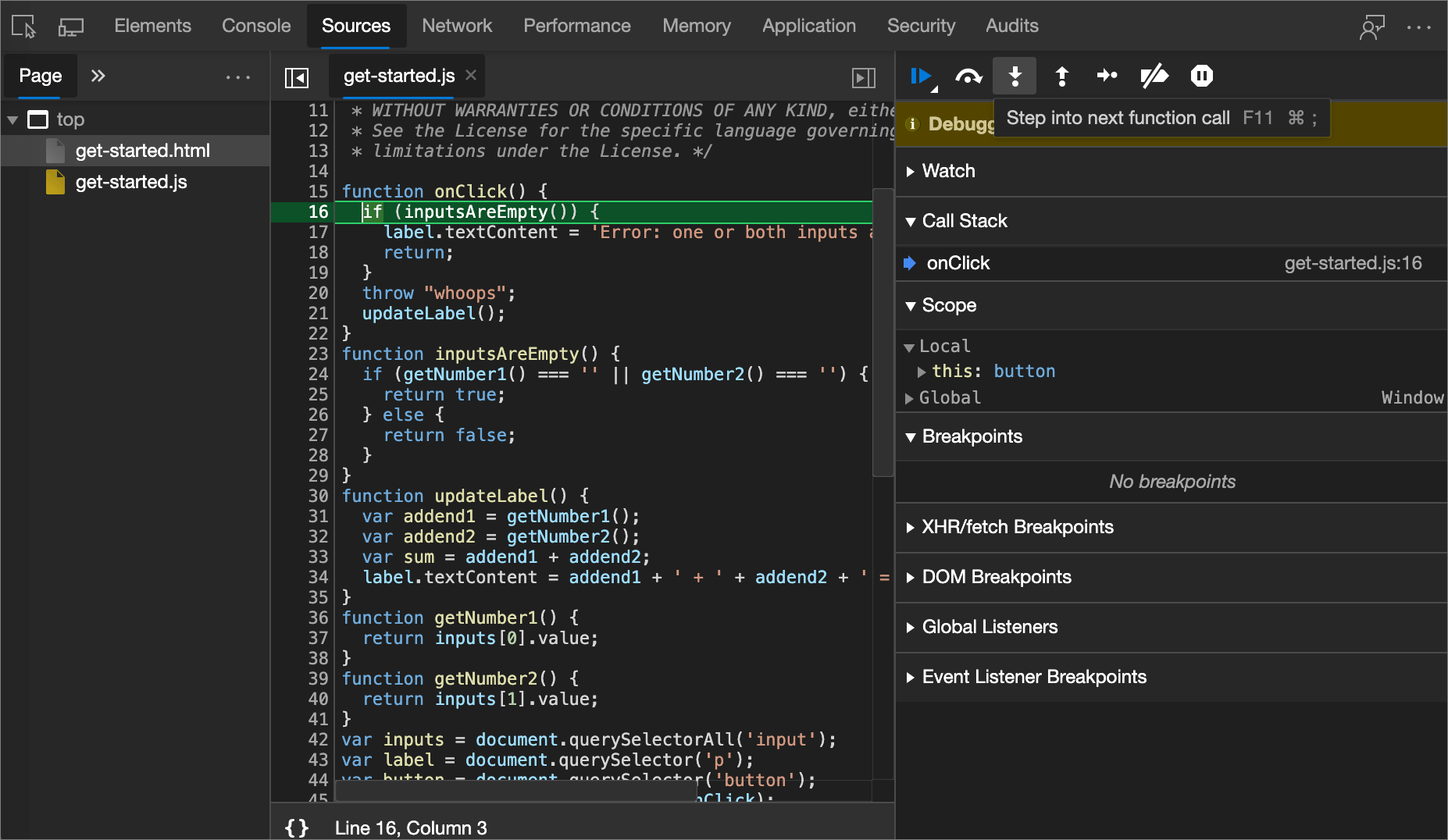Click the Step over next function call icon
Image resolution: width=1448 pixels, height=840 pixels.
click(968, 76)
